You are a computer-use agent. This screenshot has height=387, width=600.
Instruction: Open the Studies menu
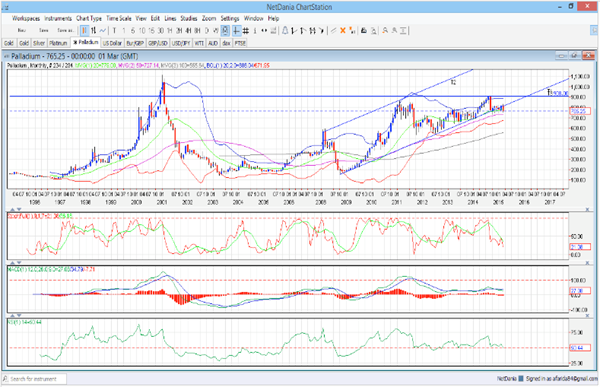click(x=189, y=18)
